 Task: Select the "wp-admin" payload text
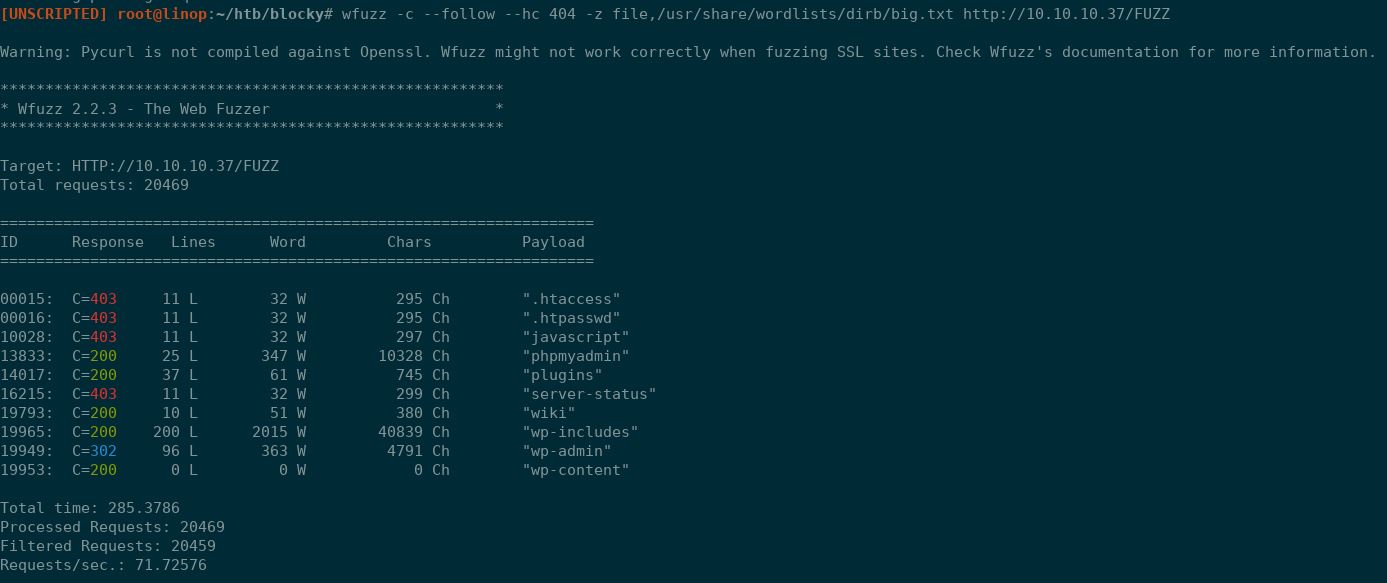point(567,451)
